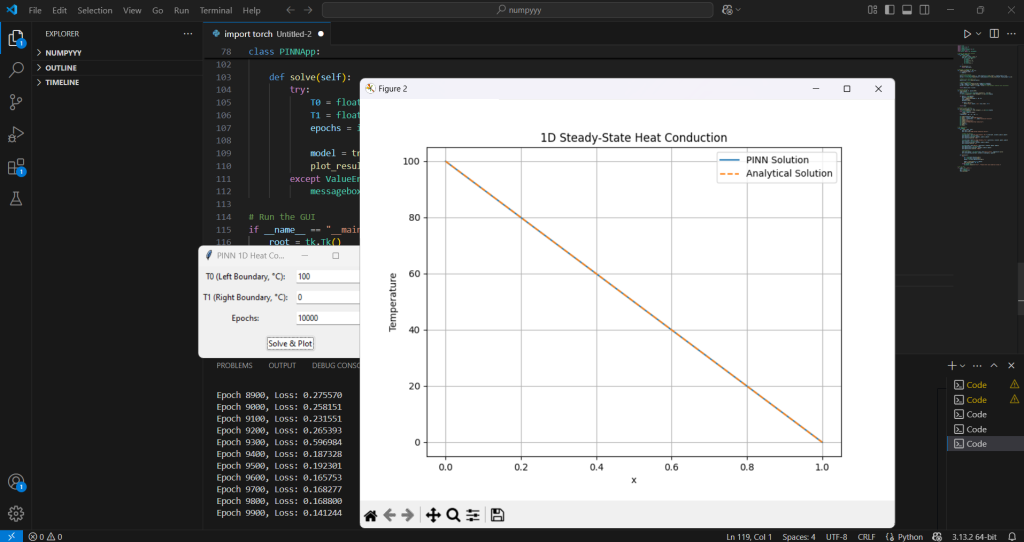Select the Pan axes tool in figure toolbar
Image resolution: width=1024 pixels, height=542 pixels.
pos(433,515)
